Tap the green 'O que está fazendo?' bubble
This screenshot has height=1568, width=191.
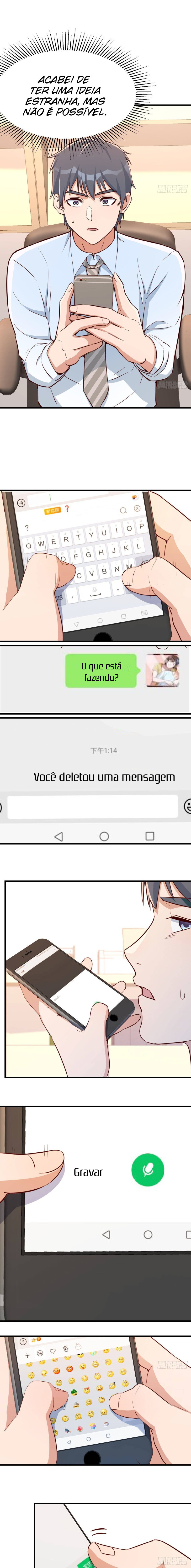101,671
